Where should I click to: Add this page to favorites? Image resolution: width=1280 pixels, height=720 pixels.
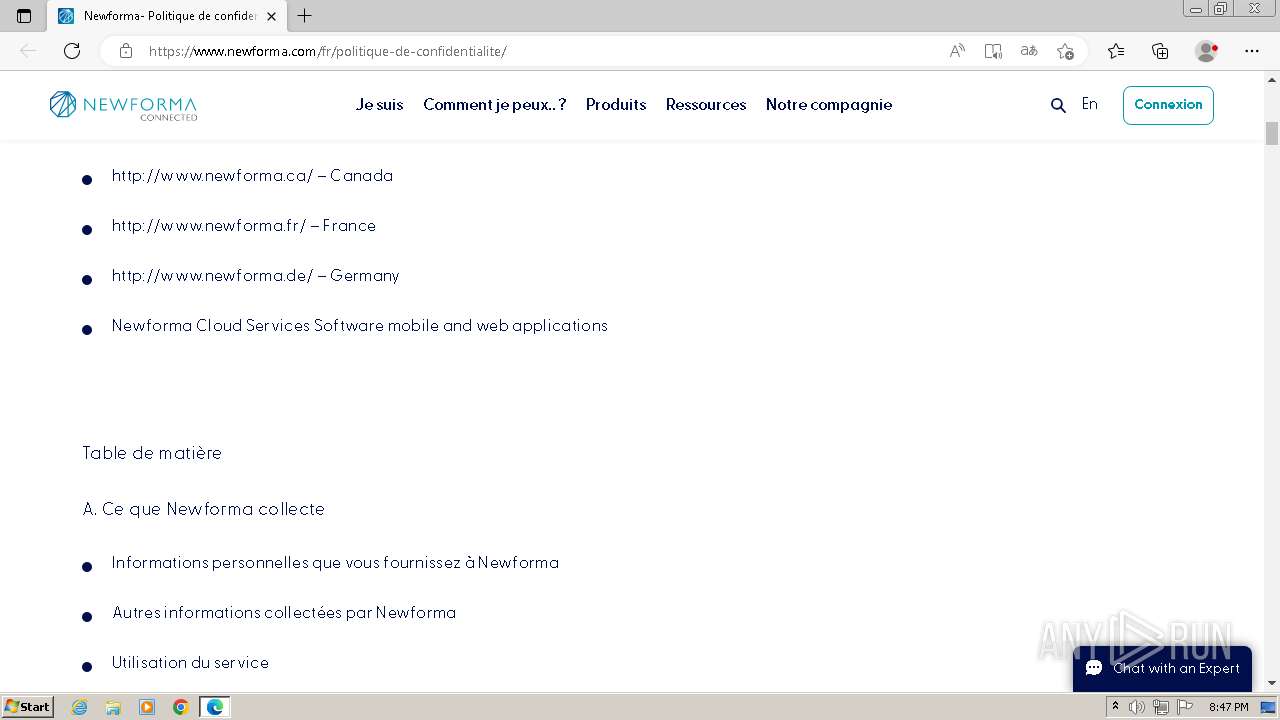point(1066,51)
